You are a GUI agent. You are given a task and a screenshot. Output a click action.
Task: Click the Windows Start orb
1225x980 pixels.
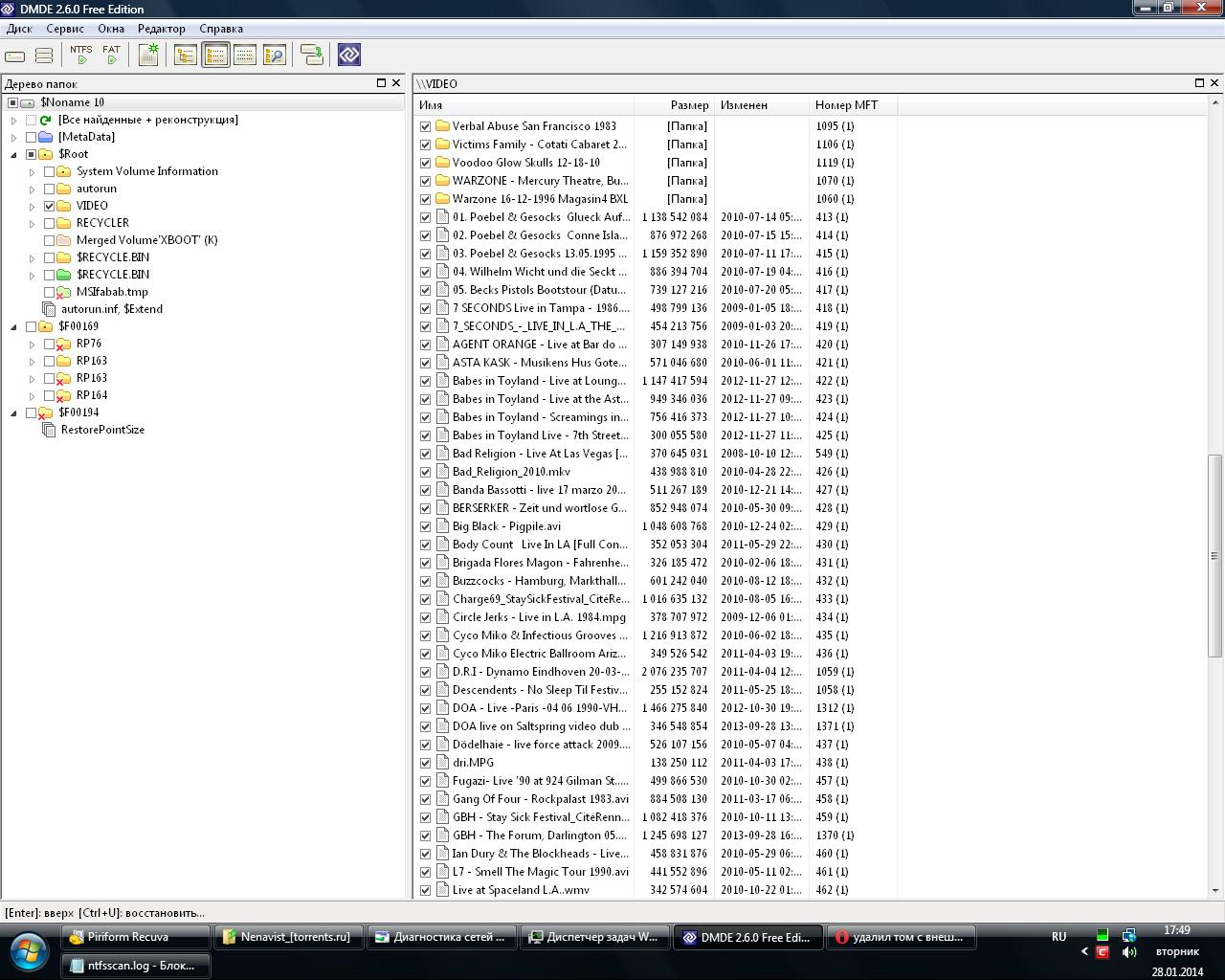29,951
